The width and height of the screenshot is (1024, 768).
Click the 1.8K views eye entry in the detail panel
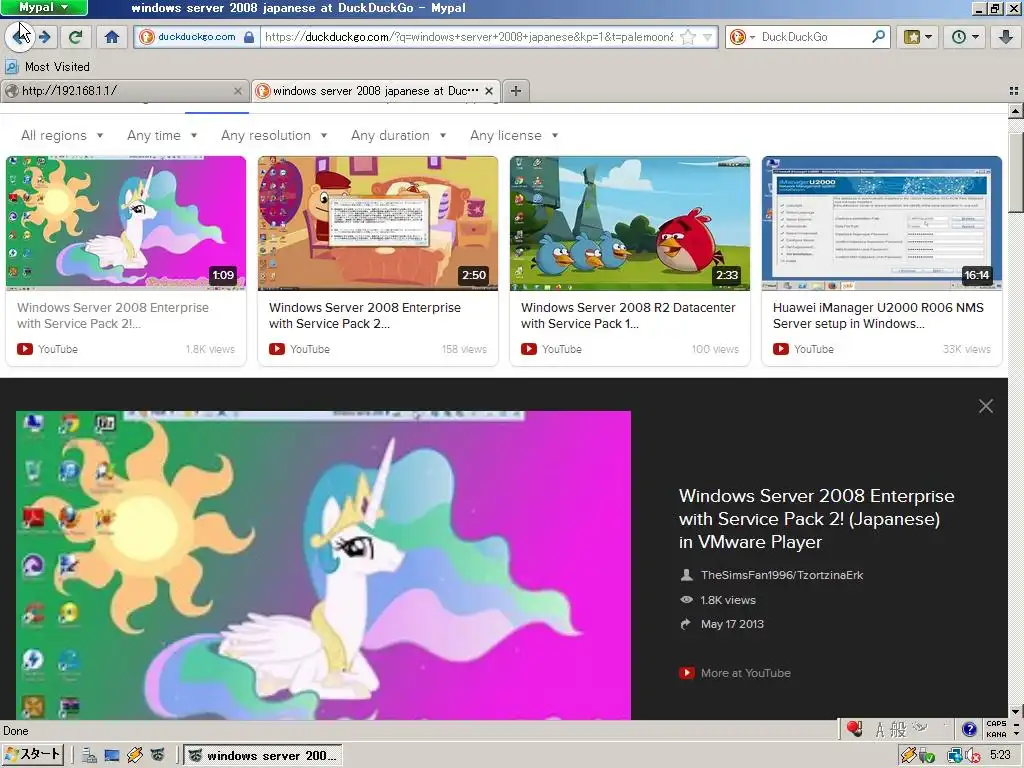(x=718, y=600)
